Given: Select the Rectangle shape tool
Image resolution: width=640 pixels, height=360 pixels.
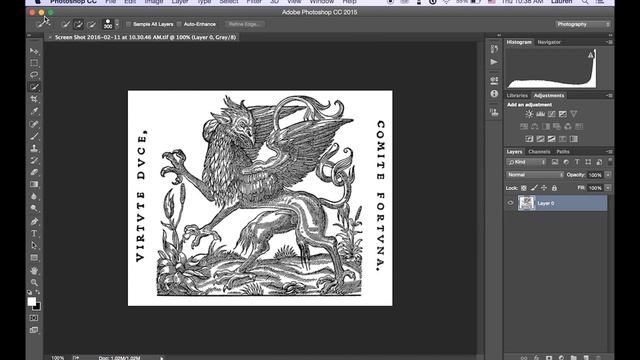Looking at the screenshot, I should pos(34,258).
